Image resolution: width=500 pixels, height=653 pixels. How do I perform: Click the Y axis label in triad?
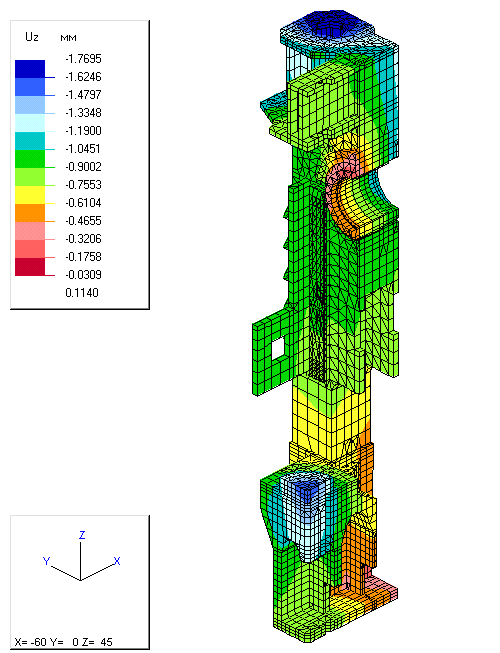(x=47, y=561)
